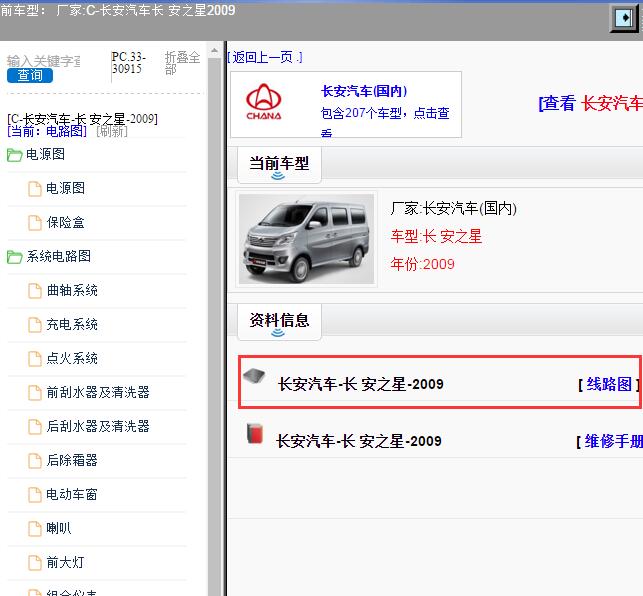Screen dimensions: 643x596
Task: Click the PC.33-30915 text
Action: point(129,63)
